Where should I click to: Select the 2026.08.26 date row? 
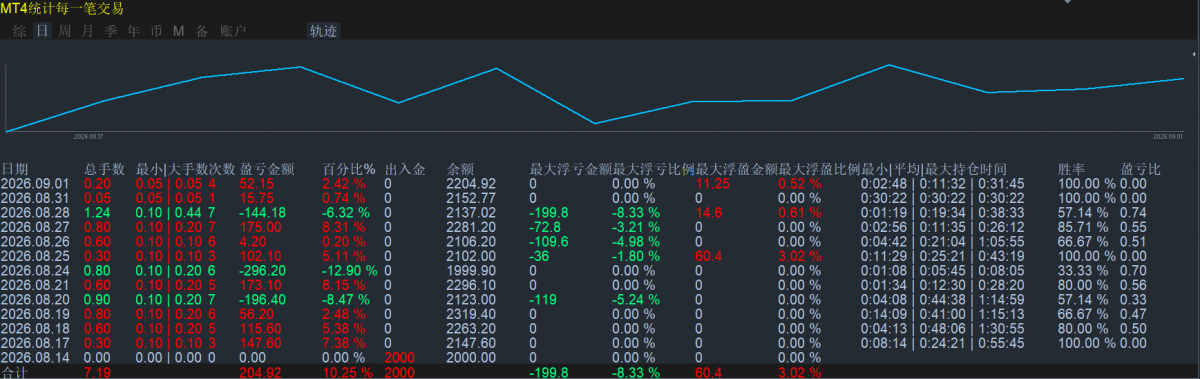pos(36,241)
